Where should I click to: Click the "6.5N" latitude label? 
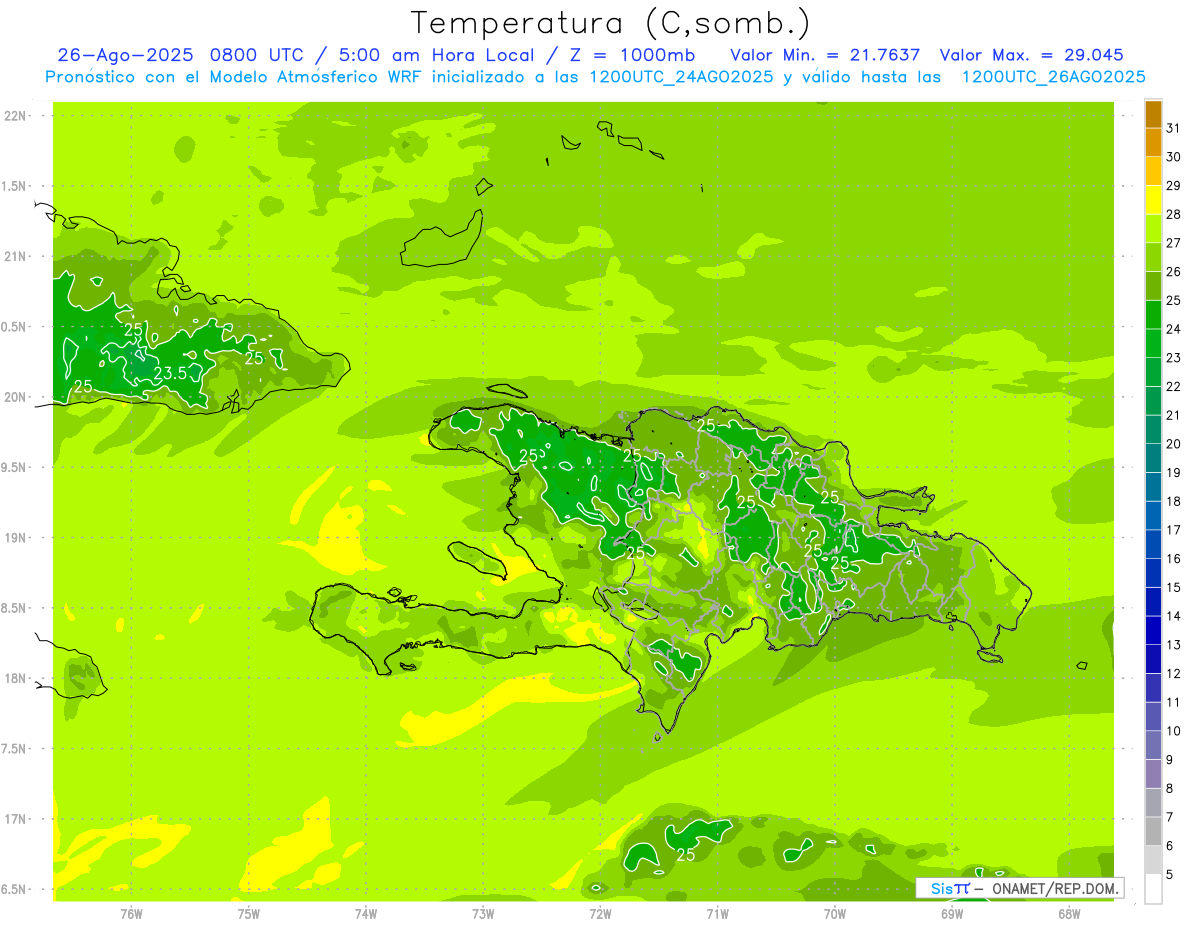pos(13,889)
